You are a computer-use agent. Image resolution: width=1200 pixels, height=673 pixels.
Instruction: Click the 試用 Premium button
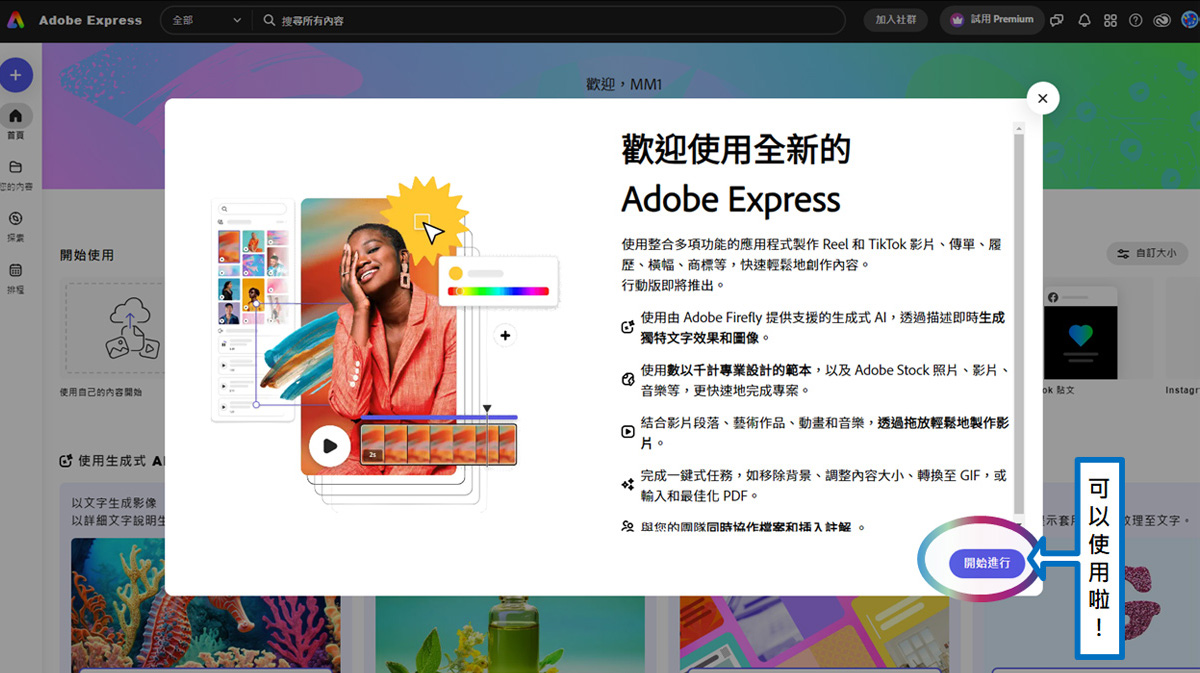992,20
